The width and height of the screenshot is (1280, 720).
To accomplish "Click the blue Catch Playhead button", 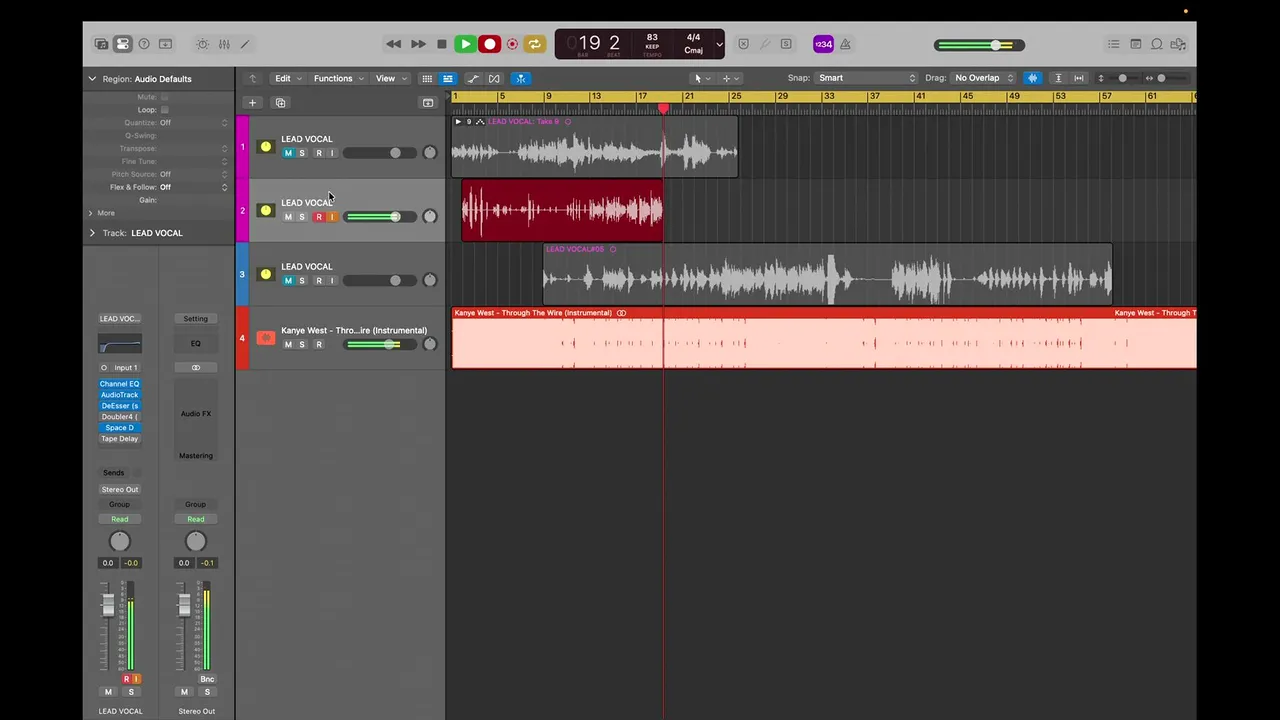I will coord(520,78).
